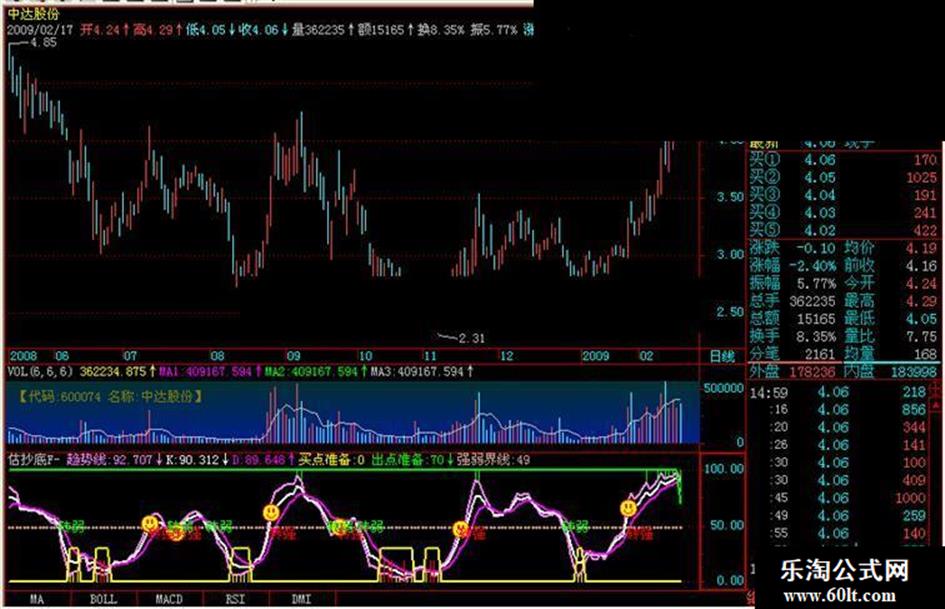
Task: Click the 内盘 183998 entry
Action: click(x=891, y=372)
